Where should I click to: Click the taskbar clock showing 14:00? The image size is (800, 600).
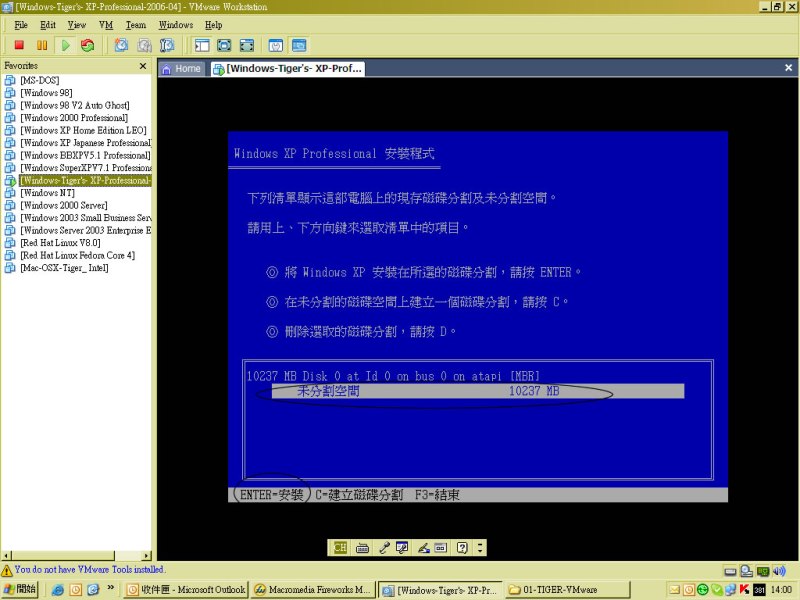(x=781, y=590)
